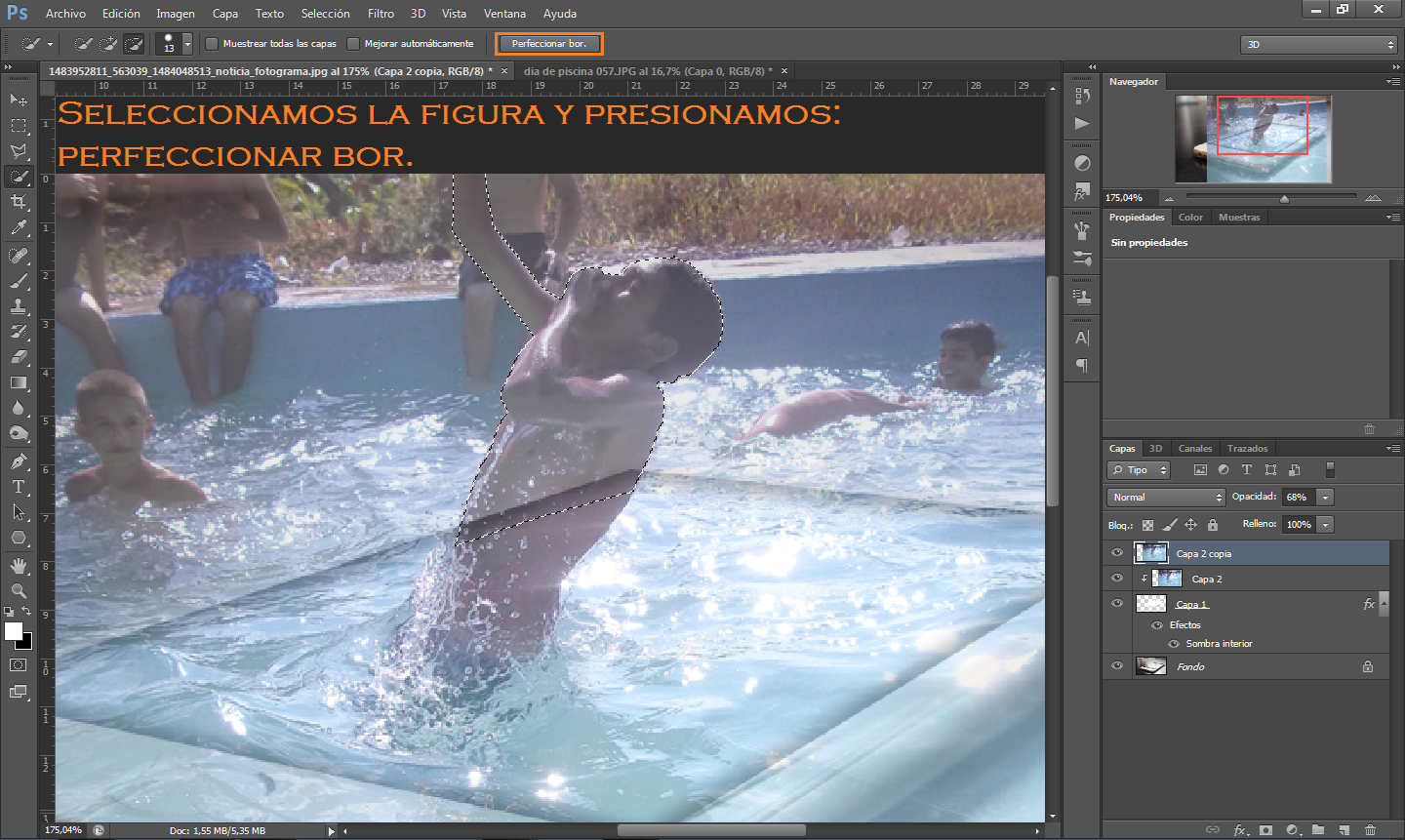This screenshot has width=1405, height=840.
Task: Click the Perfeccionar bor. button
Action: [549, 44]
